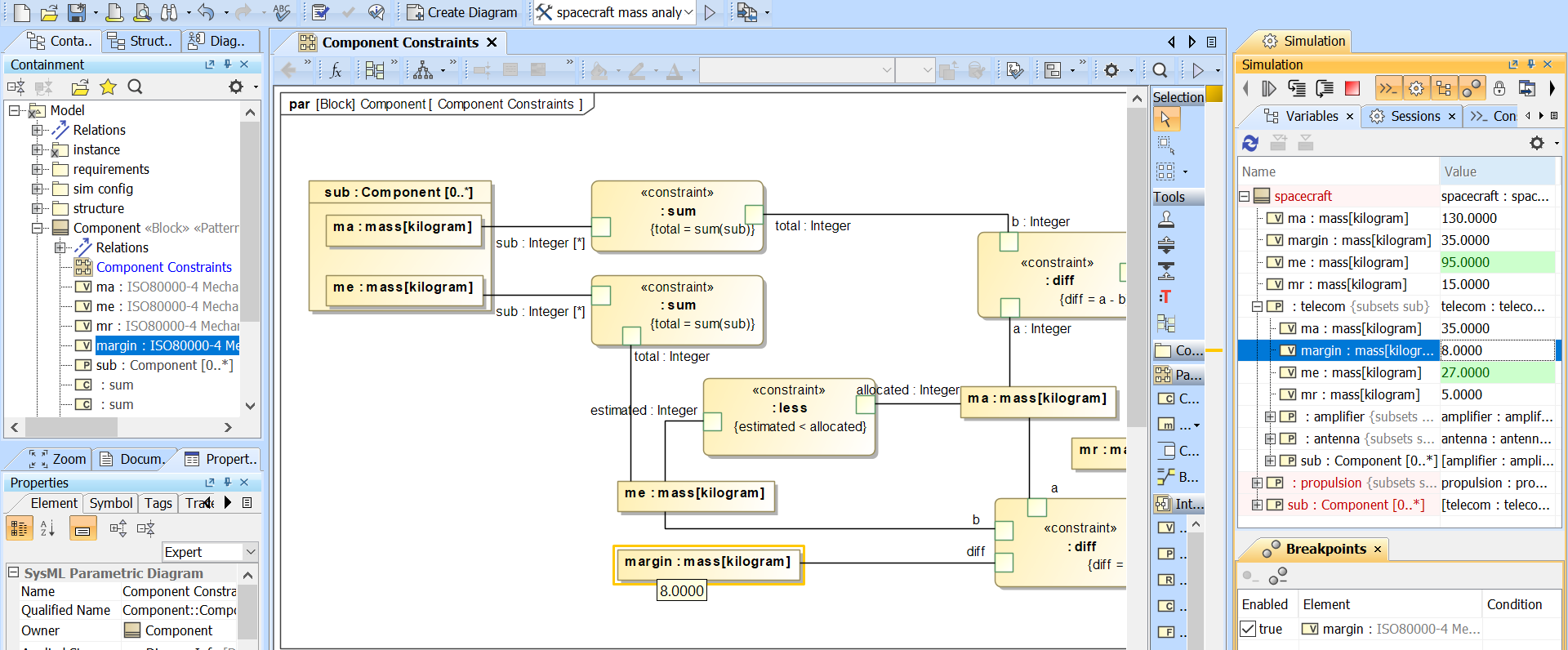This screenshot has height=650, width=1568.
Task: Click the save project floppy disk icon
Action: click(76, 12)
